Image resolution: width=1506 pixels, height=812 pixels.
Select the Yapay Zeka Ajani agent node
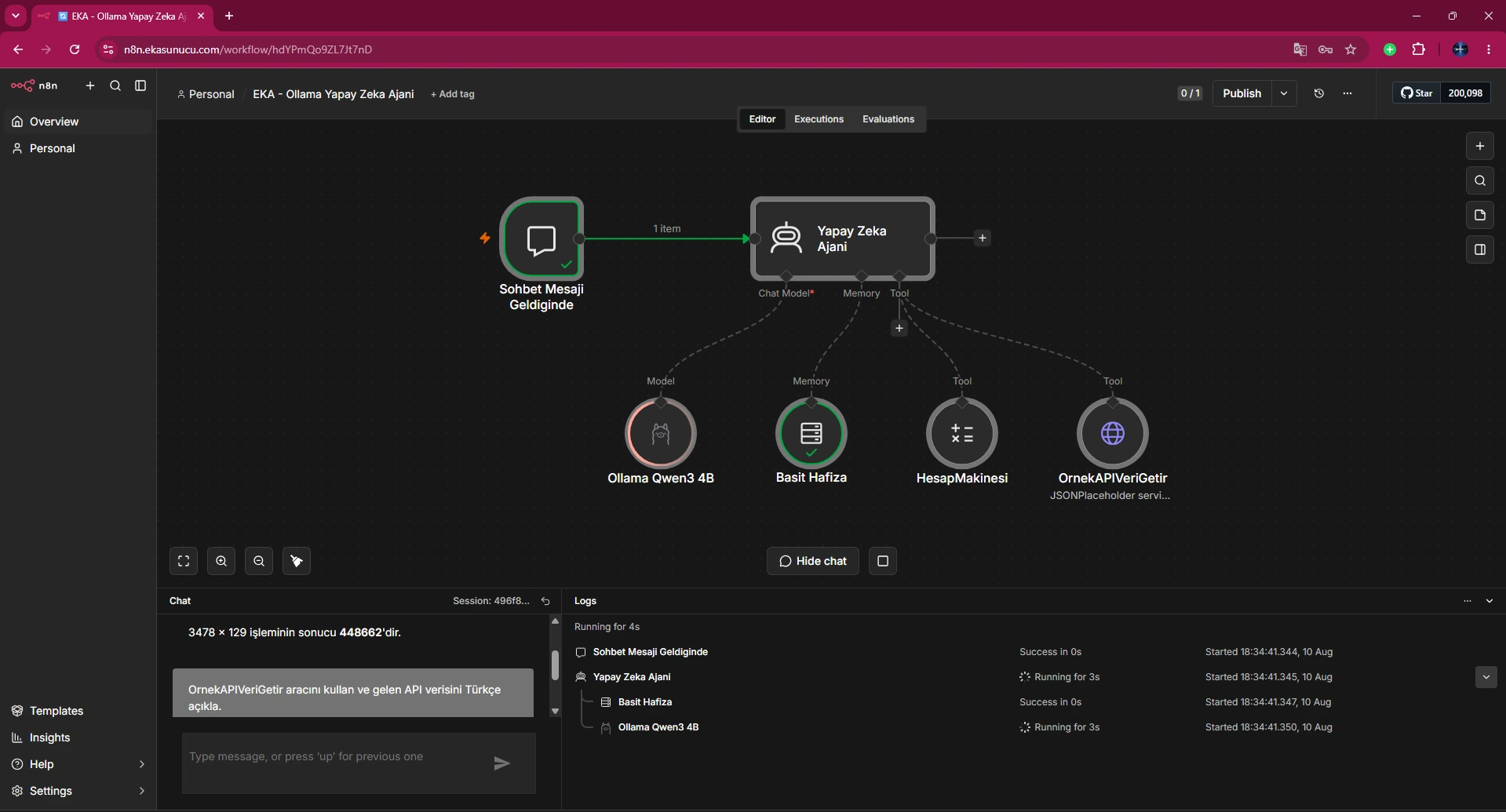(843, 239)
